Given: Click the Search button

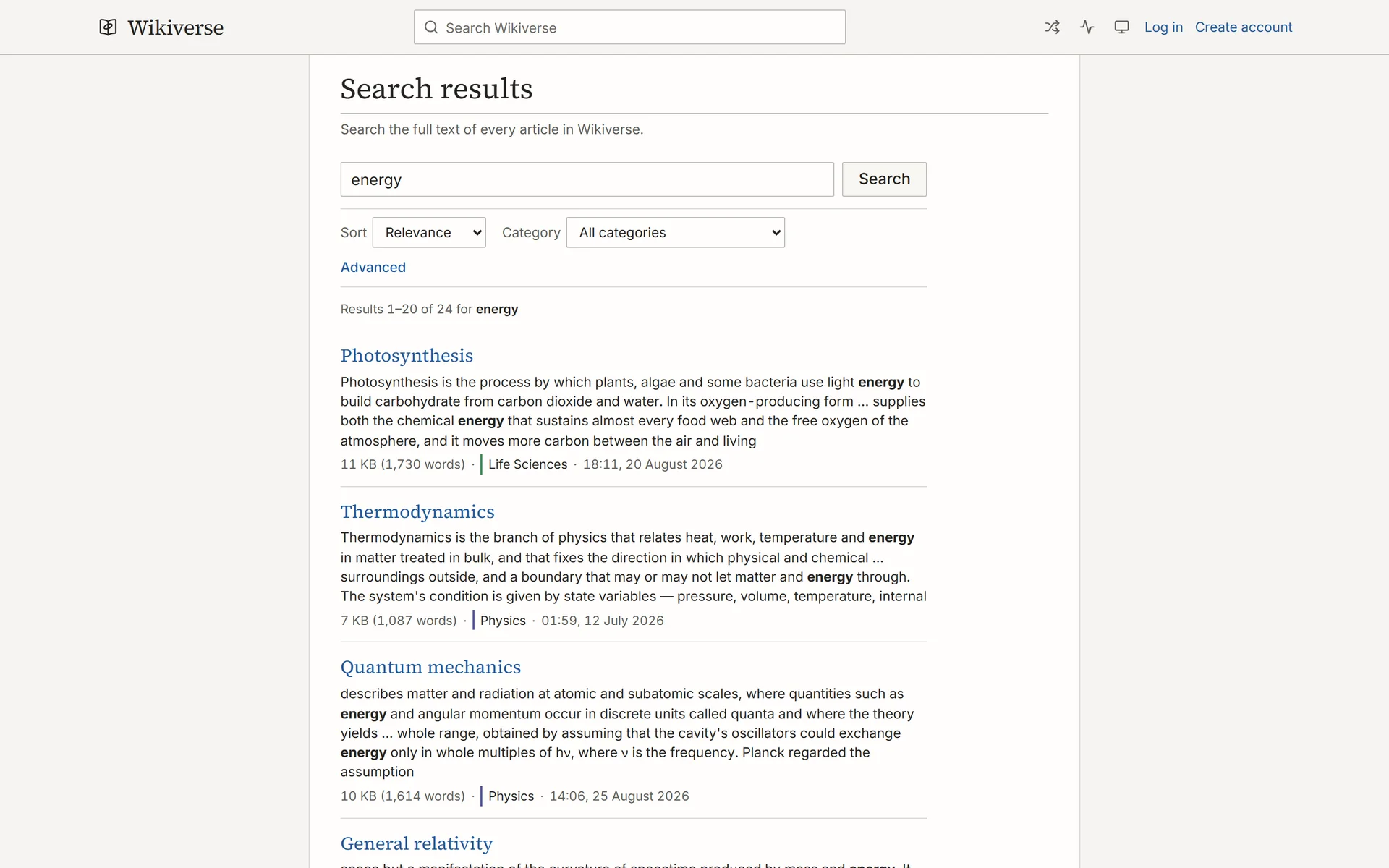Looking at the screenshot, I should (884, 179).
